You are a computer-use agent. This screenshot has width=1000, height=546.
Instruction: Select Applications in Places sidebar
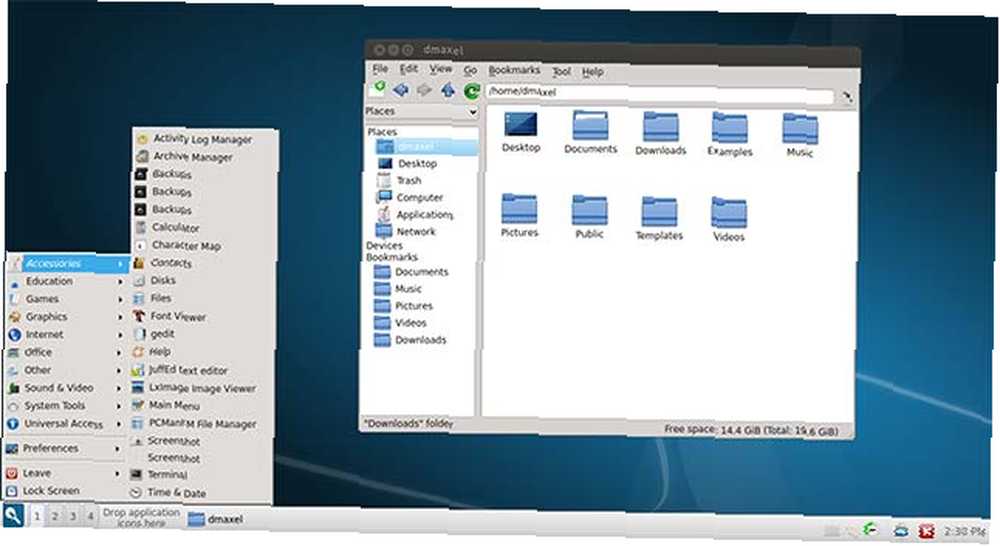pos(423,215)
